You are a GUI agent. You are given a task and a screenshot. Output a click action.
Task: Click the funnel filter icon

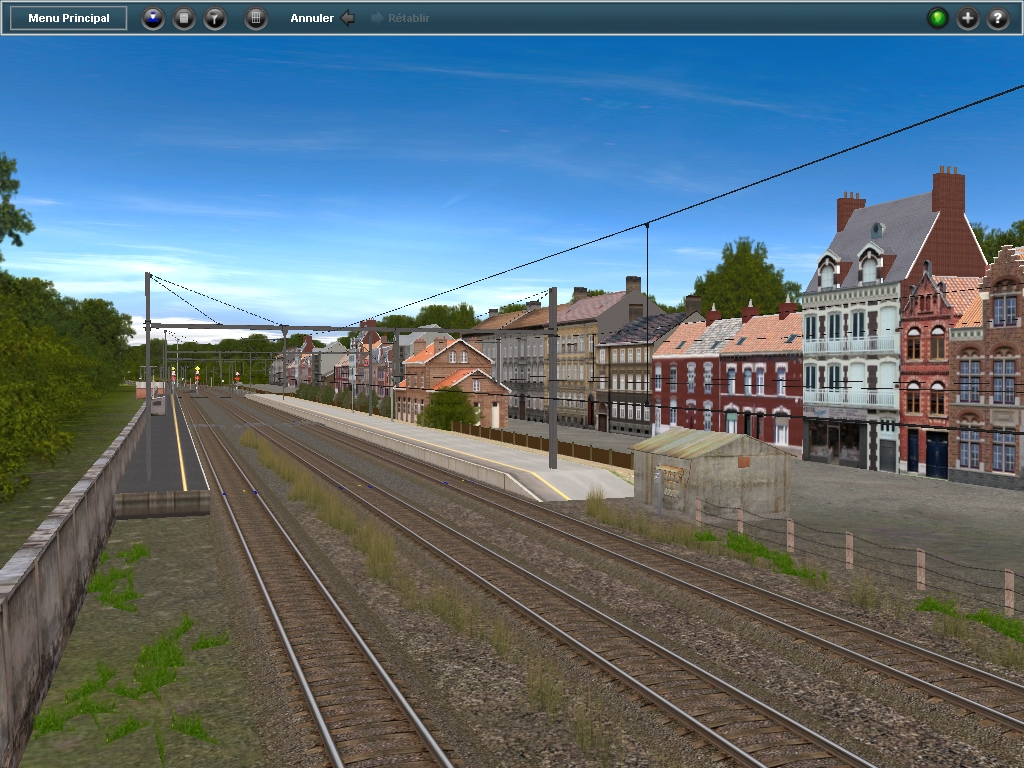point(215,18)
